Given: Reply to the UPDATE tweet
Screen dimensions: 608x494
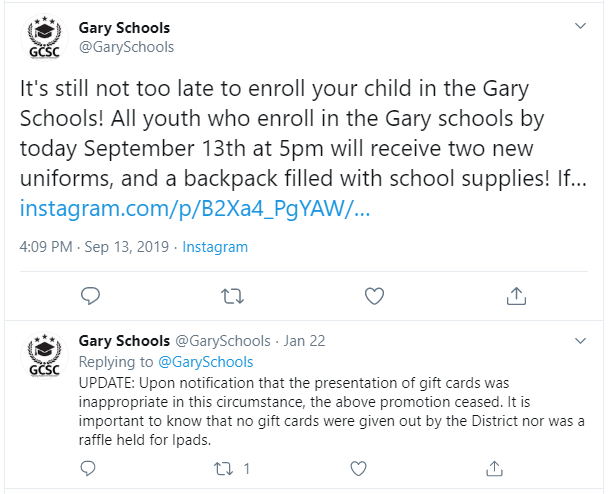Looking at the screenshot, I should (x=88, y=469).
